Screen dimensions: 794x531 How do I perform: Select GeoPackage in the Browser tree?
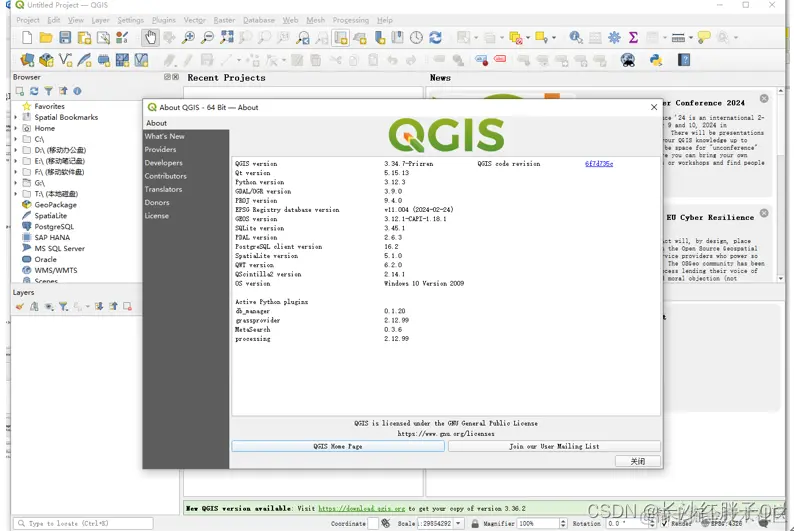click(x=56, y=205)
